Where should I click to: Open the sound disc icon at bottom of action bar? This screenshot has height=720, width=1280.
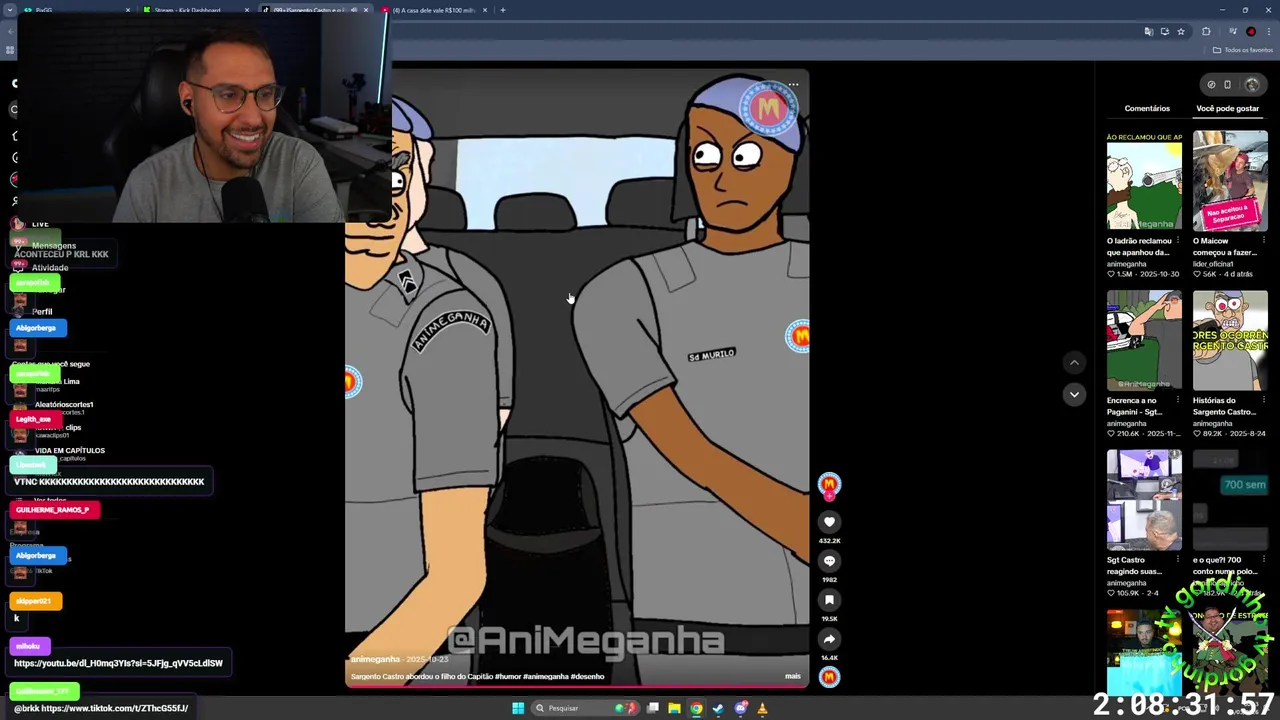click(x=829, y=677)
